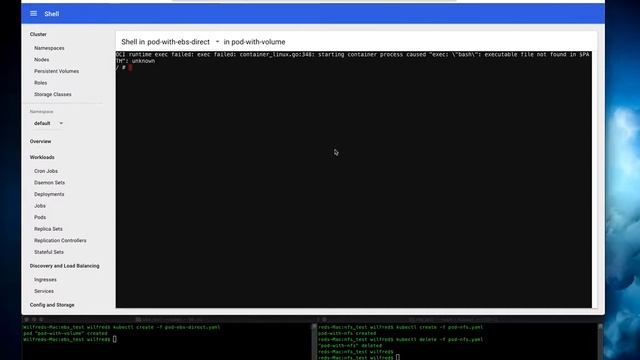Open Jobs in Workloads
The width and height of the screenshot is (640, 360).
click(x=40, y=206)
